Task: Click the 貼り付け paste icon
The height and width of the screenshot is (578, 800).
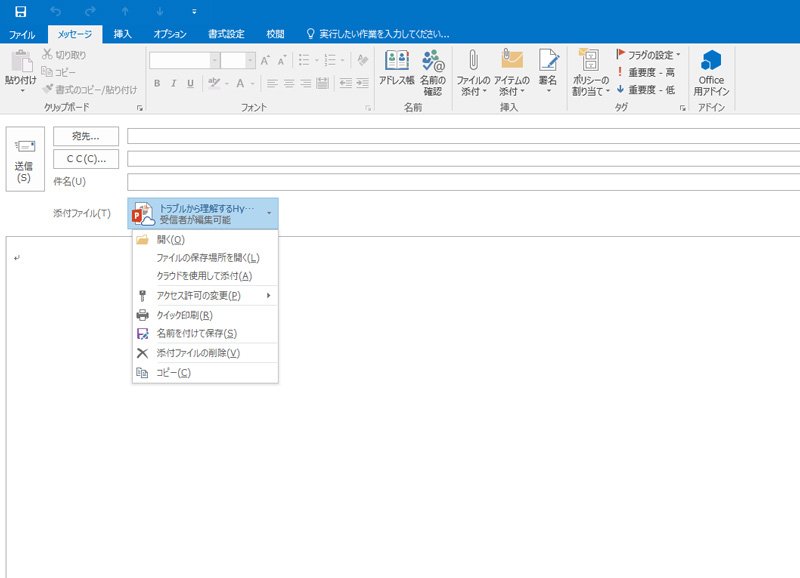Action: [21, 62]
